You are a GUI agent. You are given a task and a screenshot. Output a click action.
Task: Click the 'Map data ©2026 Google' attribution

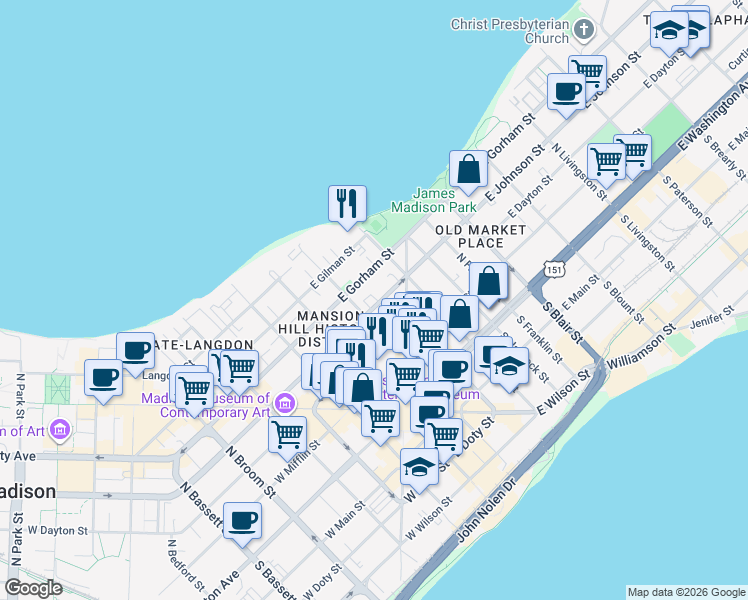[x=686, y=593]
